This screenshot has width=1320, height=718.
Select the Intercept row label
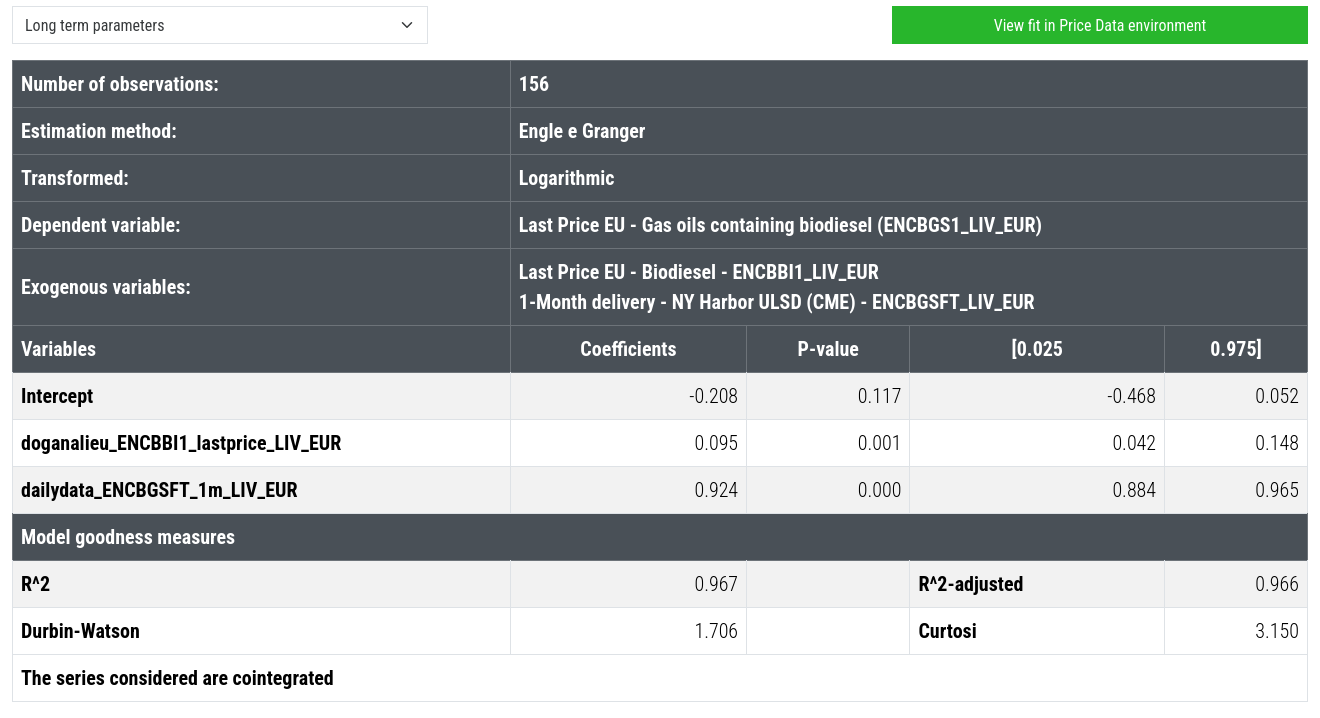pyautogui.click(x=57, y=396)
